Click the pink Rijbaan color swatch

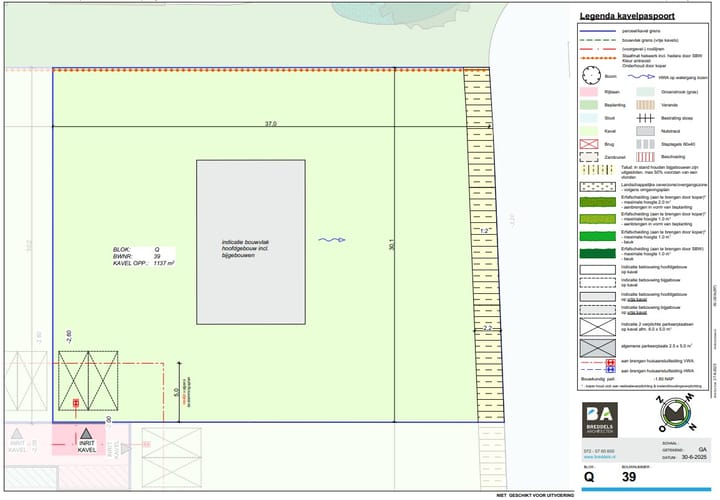589,92
